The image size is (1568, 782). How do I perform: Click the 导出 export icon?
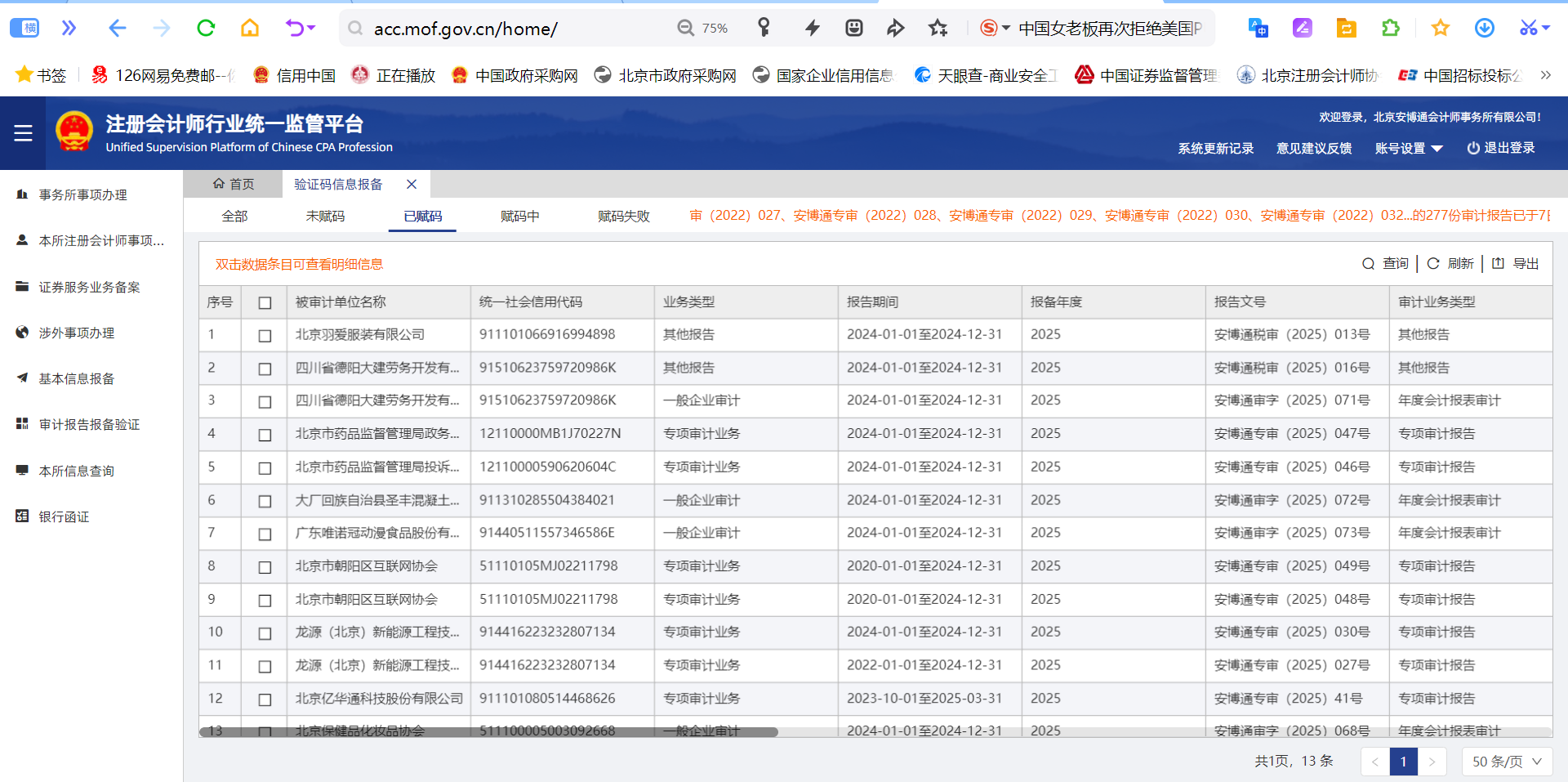point(1498,264)
